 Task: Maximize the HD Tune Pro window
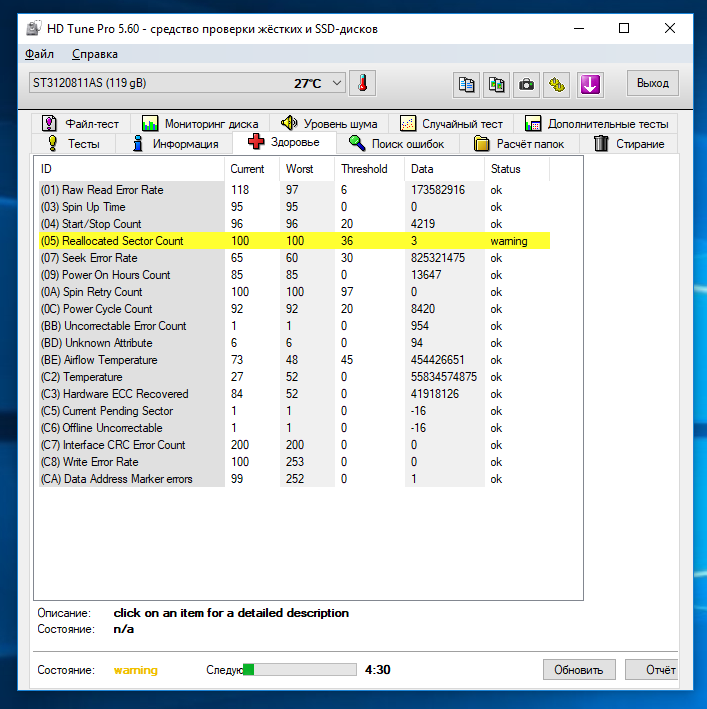pos(624,28)
